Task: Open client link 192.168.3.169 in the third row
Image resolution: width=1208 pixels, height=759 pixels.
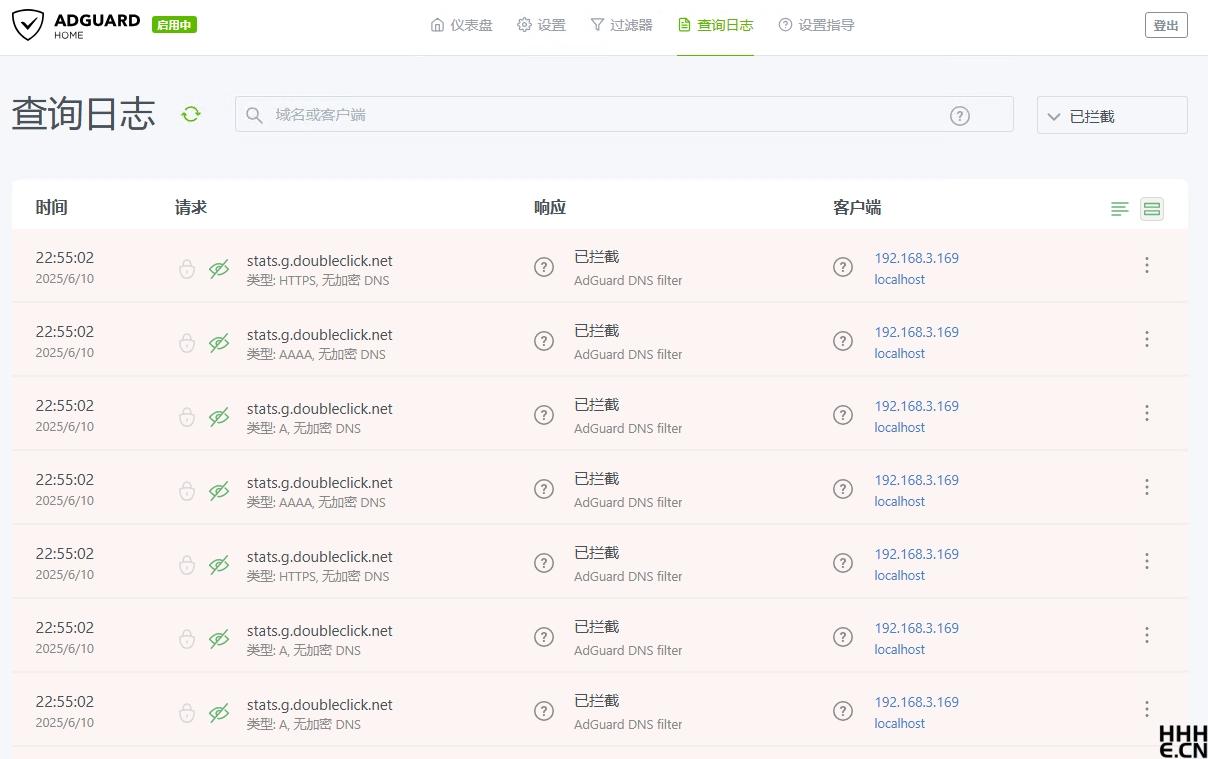Action: point(916,406)
